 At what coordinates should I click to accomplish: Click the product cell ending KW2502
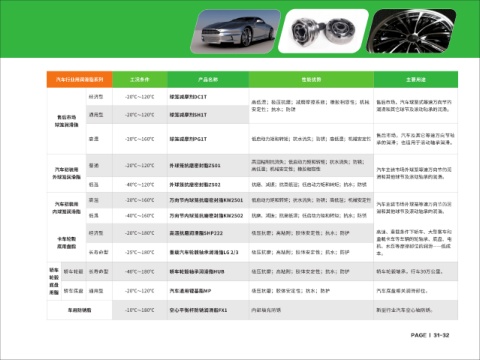point(208,216)
